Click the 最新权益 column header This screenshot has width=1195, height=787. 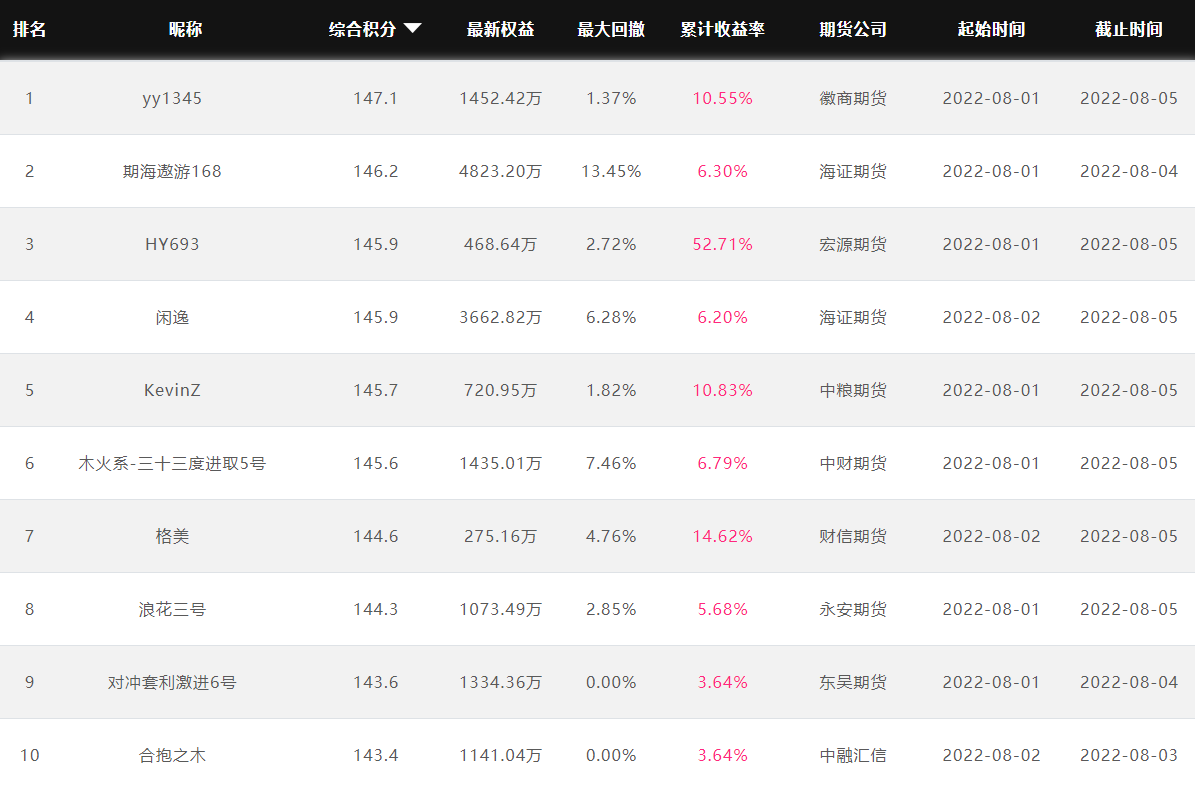point(500,29)
